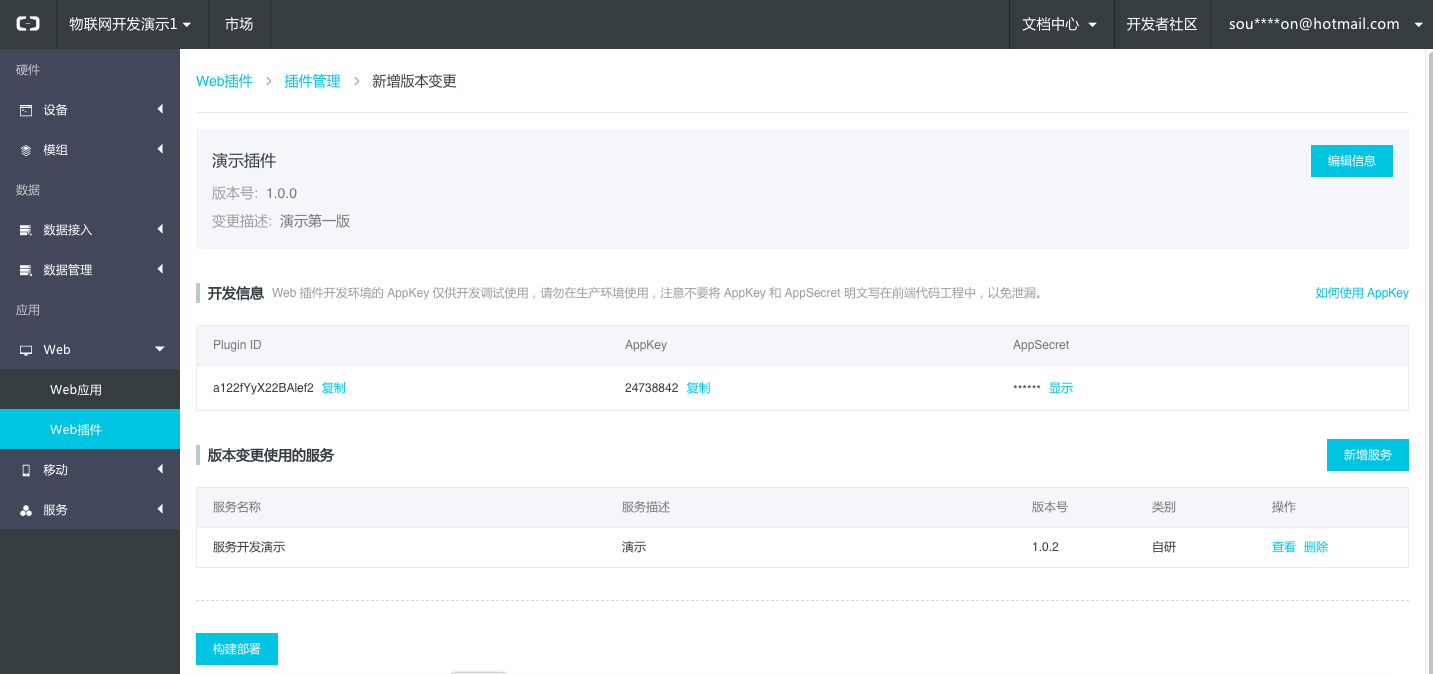The width and height of the screenshot is (1433, 674).
Task: Click the 数据管理 data management icon
Action: 26,270
